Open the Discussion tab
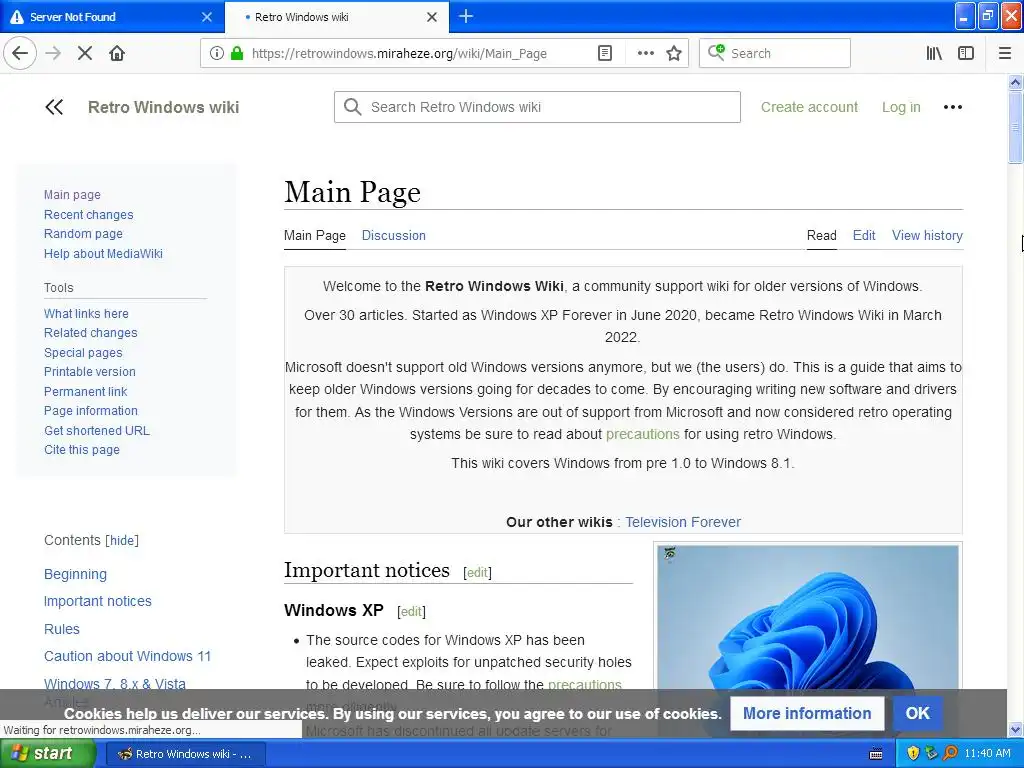This screenshot has width=1024, height=768. coord(394,235)
